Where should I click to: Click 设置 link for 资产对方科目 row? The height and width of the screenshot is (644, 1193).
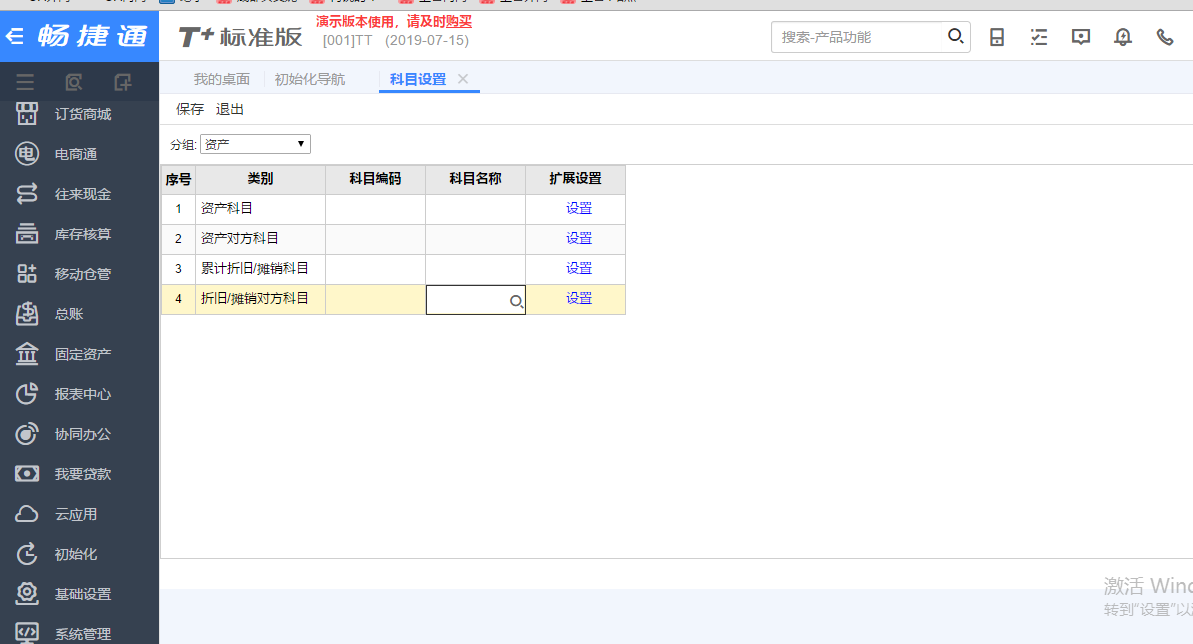(x=578, y=238)
